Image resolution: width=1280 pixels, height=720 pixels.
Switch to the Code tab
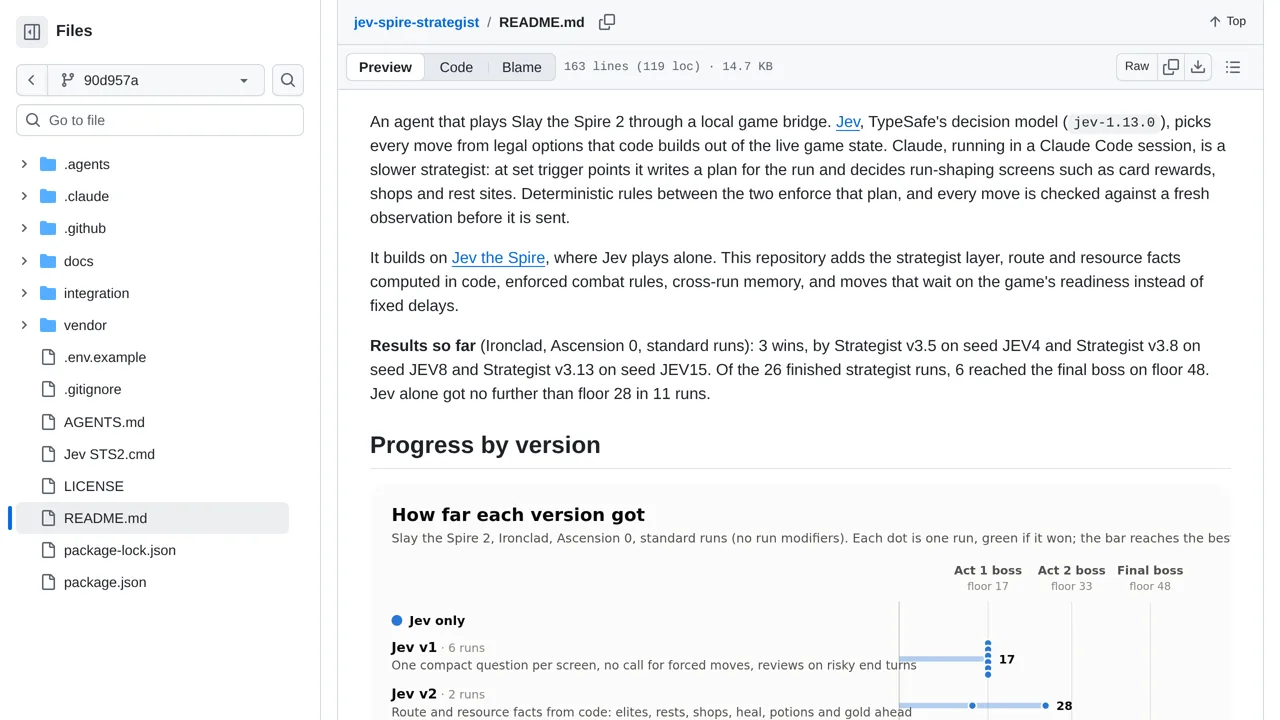tap(456, 67)
